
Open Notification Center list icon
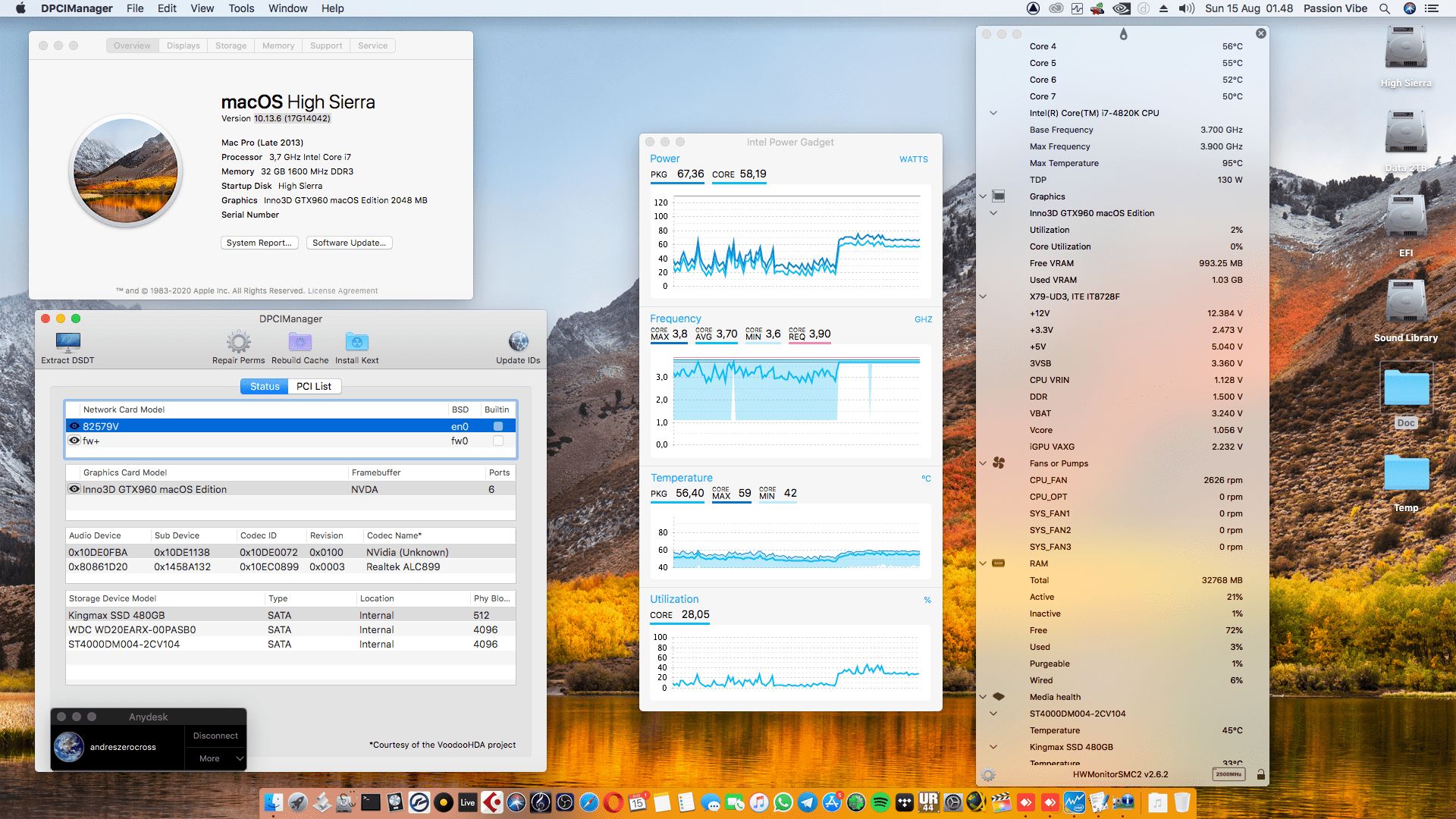1432,8
